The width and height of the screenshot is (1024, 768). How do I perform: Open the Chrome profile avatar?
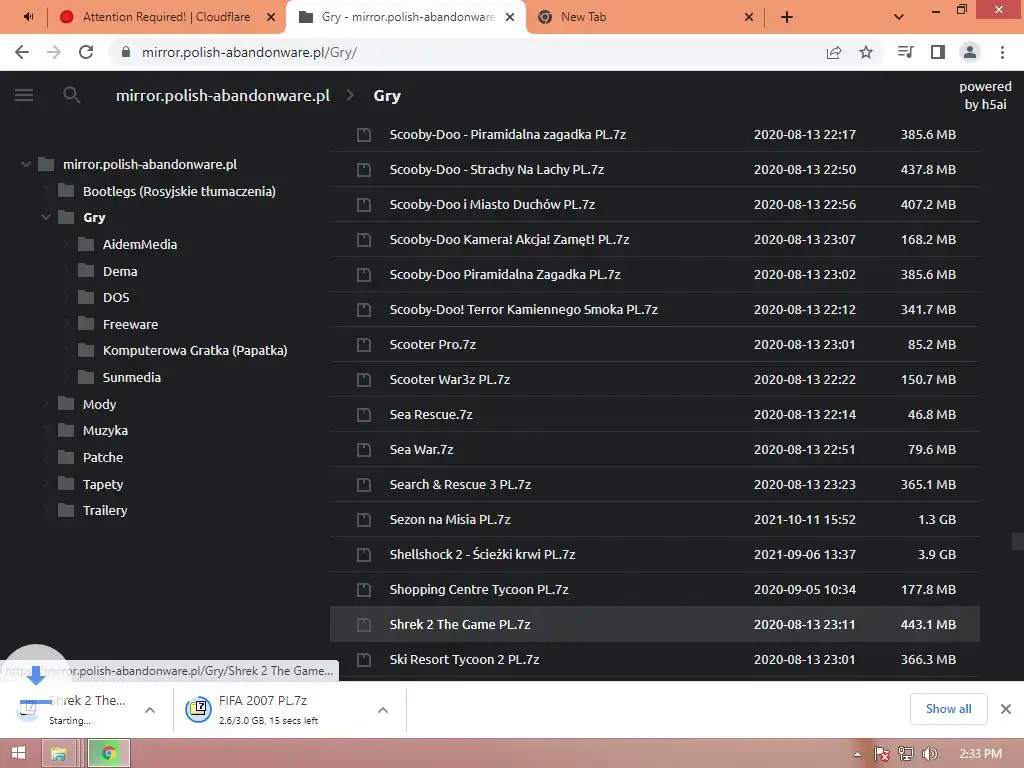click(970, 52)
